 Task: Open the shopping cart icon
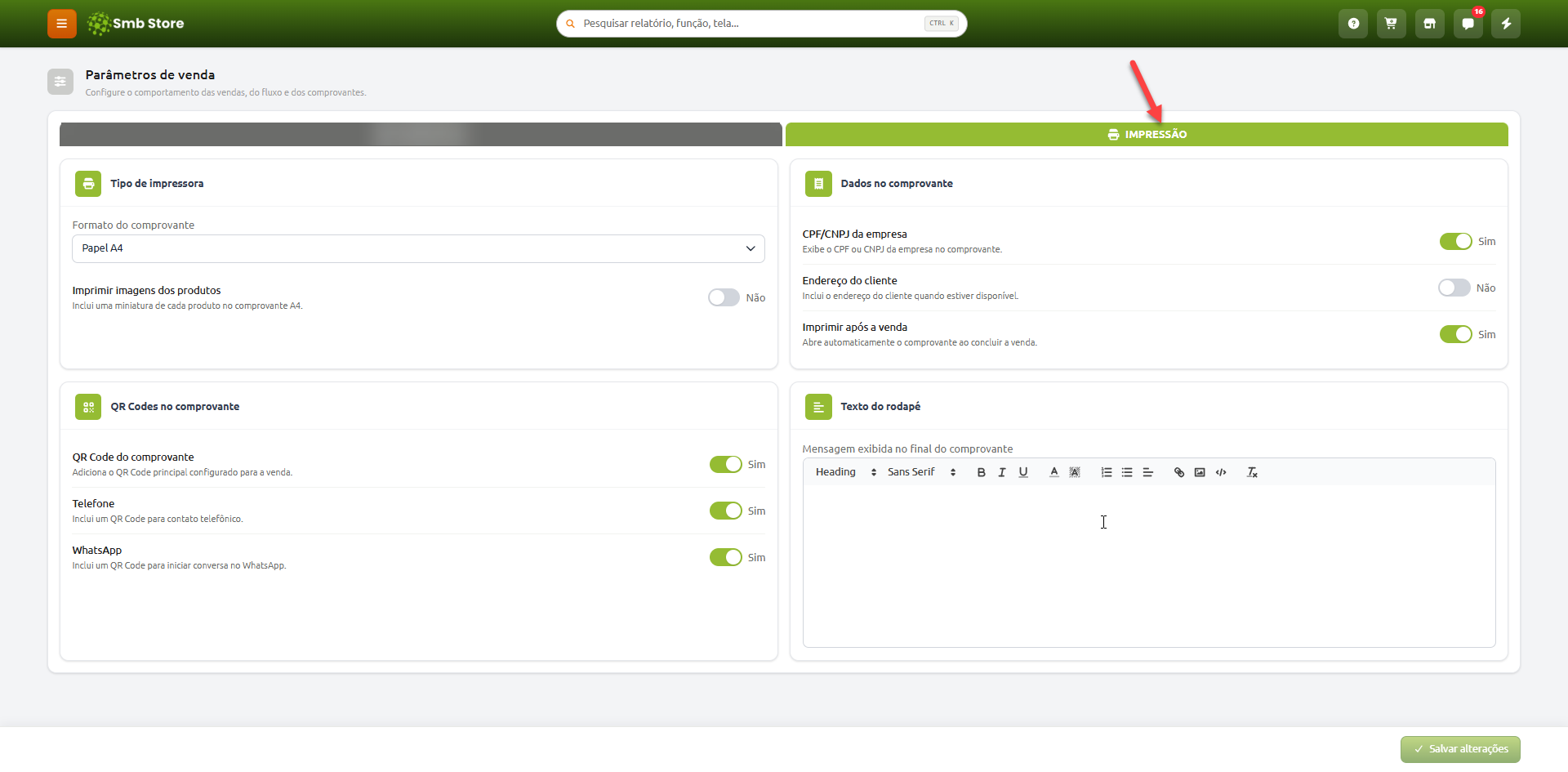point(1391,24)
